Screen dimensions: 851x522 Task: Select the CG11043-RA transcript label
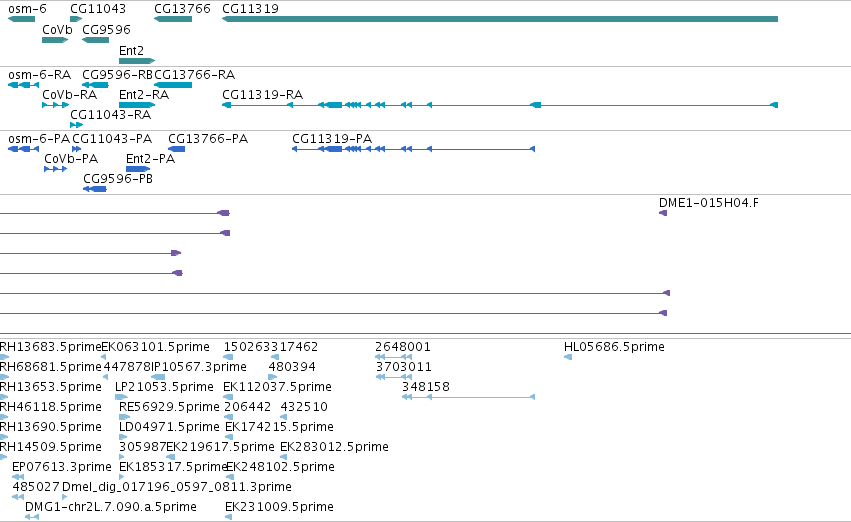(111, 115)
